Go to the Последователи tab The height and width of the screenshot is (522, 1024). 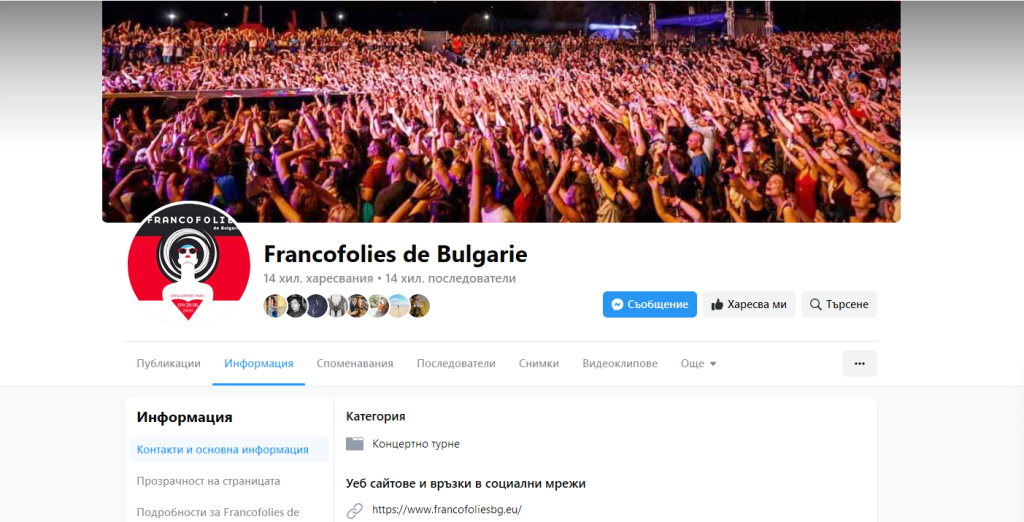pyautogui.click(x=456, y=363)
